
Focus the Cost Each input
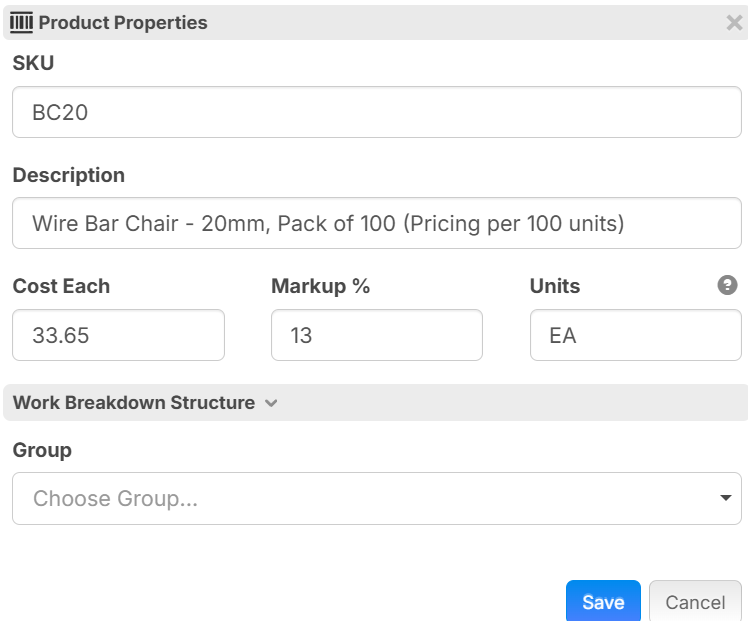118,335
